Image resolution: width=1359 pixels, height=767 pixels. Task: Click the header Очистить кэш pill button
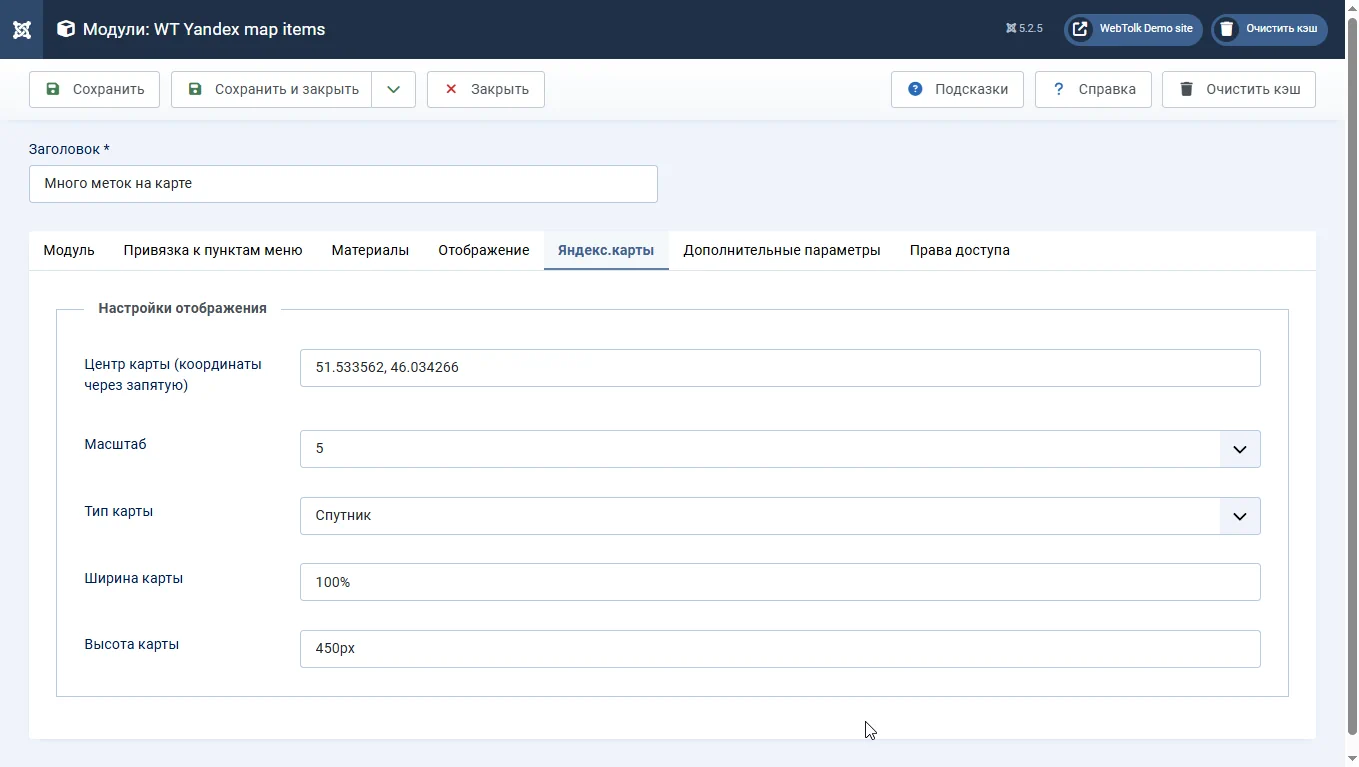tap(1269, 29)
